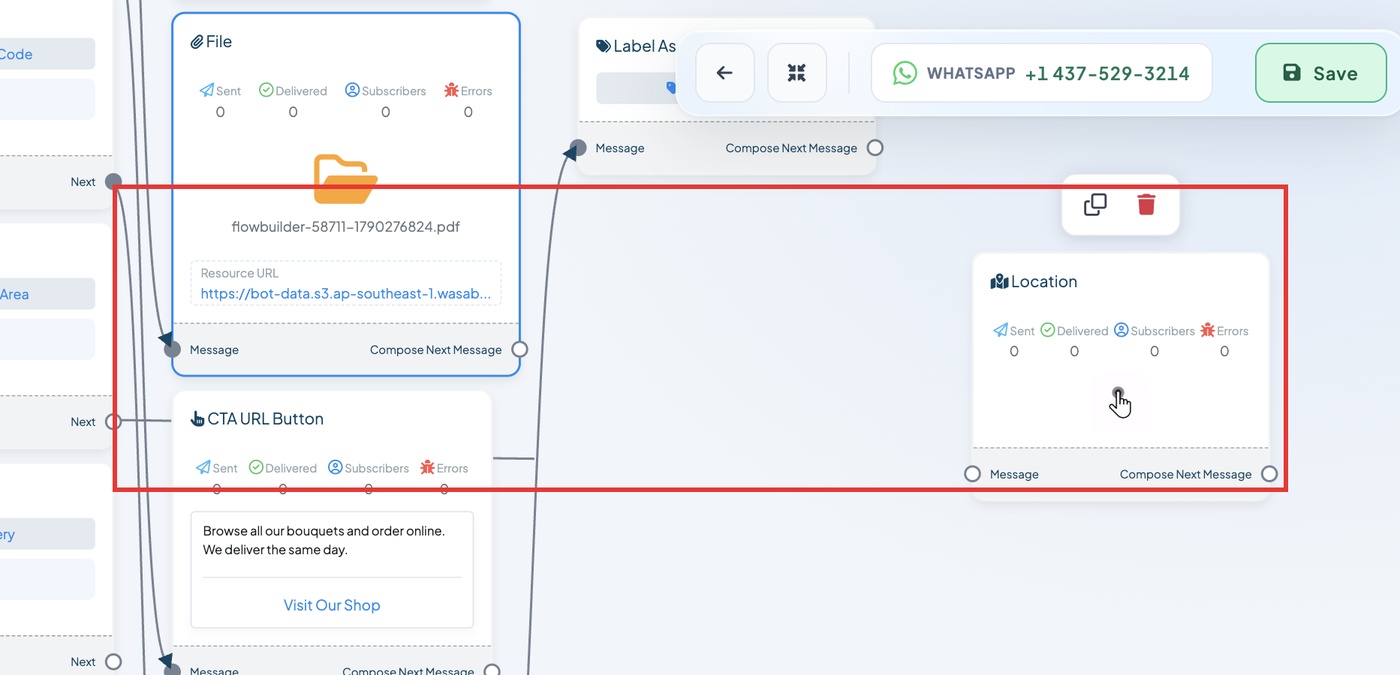Screen dimensions: 1400x675
Task: Click the Sent paper-plane icon in the Location node
Action: tap(1000, 330)
